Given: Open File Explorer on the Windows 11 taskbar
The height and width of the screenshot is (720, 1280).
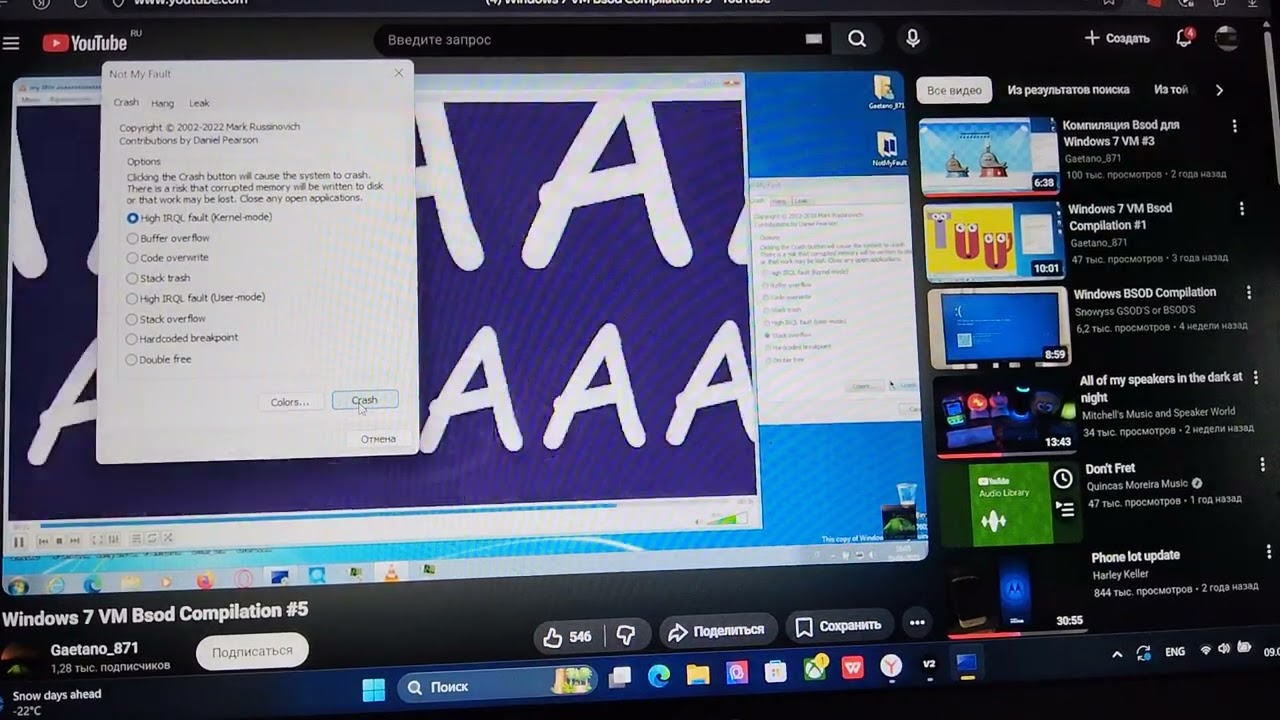Looking at the screenshot, I should point(697,675).
